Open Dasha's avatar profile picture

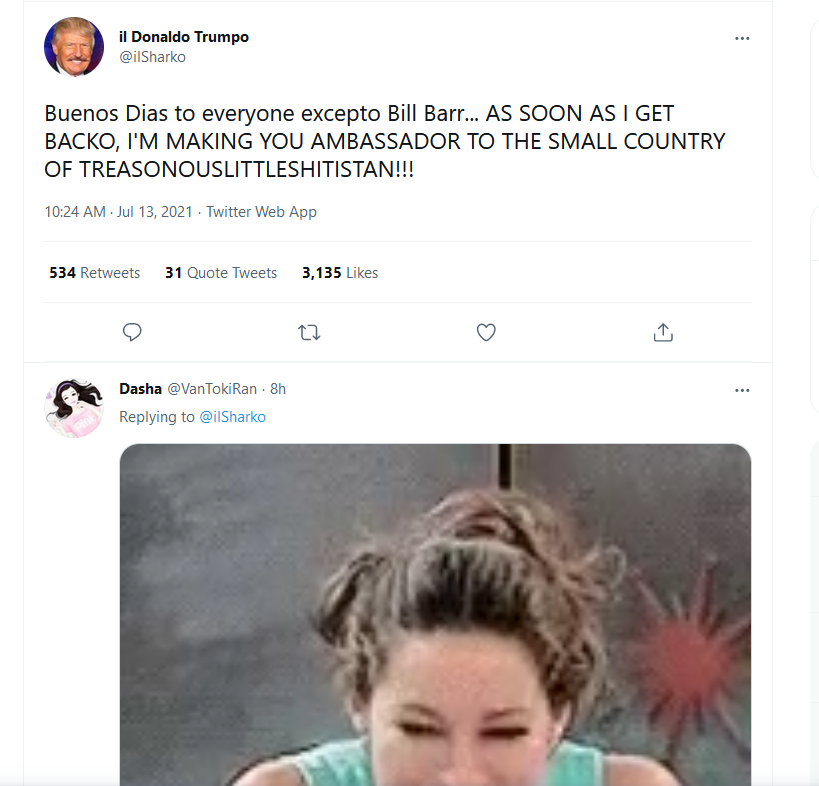tap(74, 408)
